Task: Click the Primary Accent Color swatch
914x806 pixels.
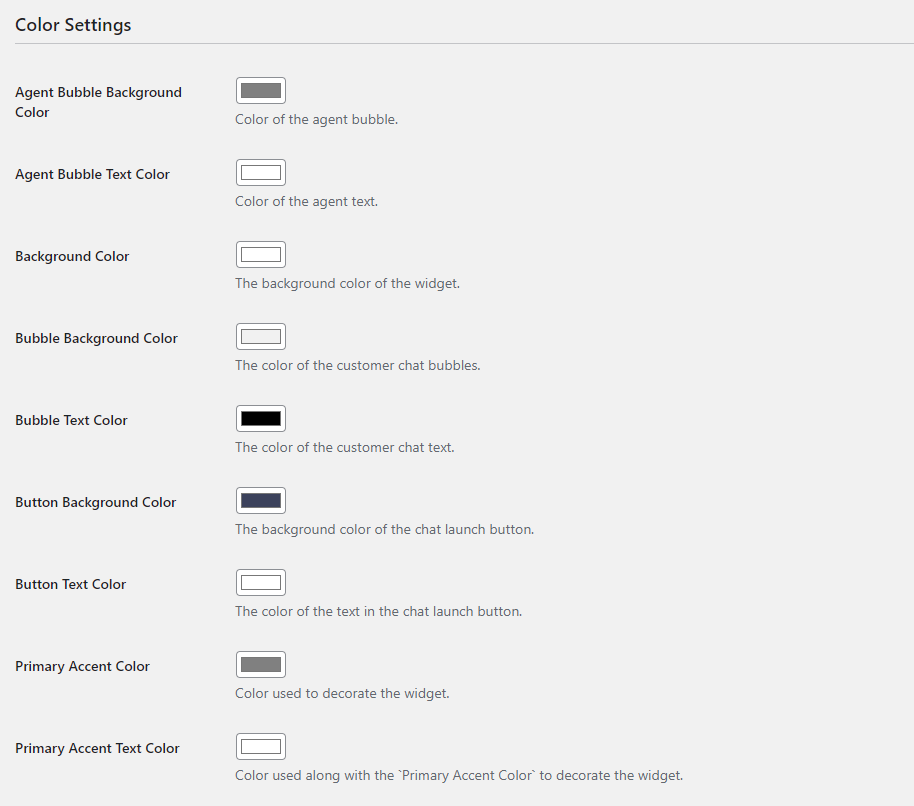Action: pos(261,664)
